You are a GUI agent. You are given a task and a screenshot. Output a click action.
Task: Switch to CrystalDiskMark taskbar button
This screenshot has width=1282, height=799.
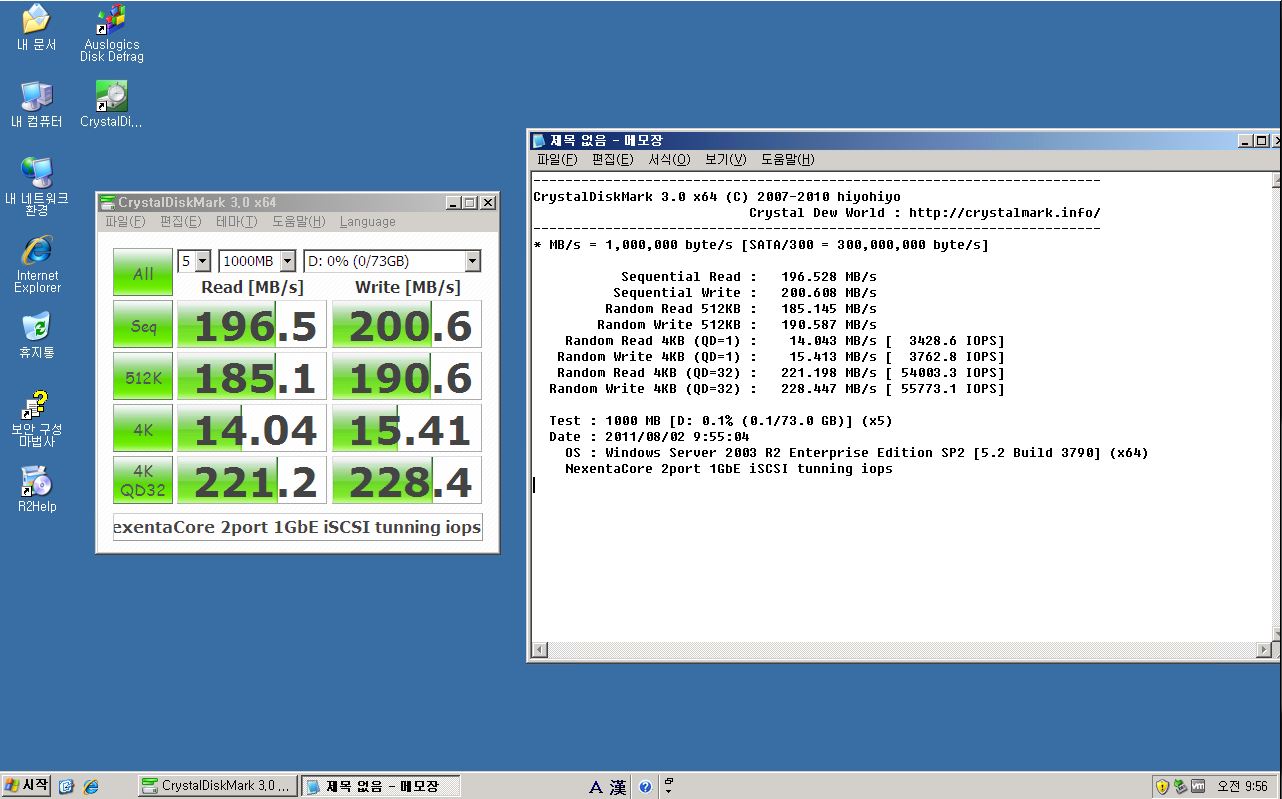217,786
